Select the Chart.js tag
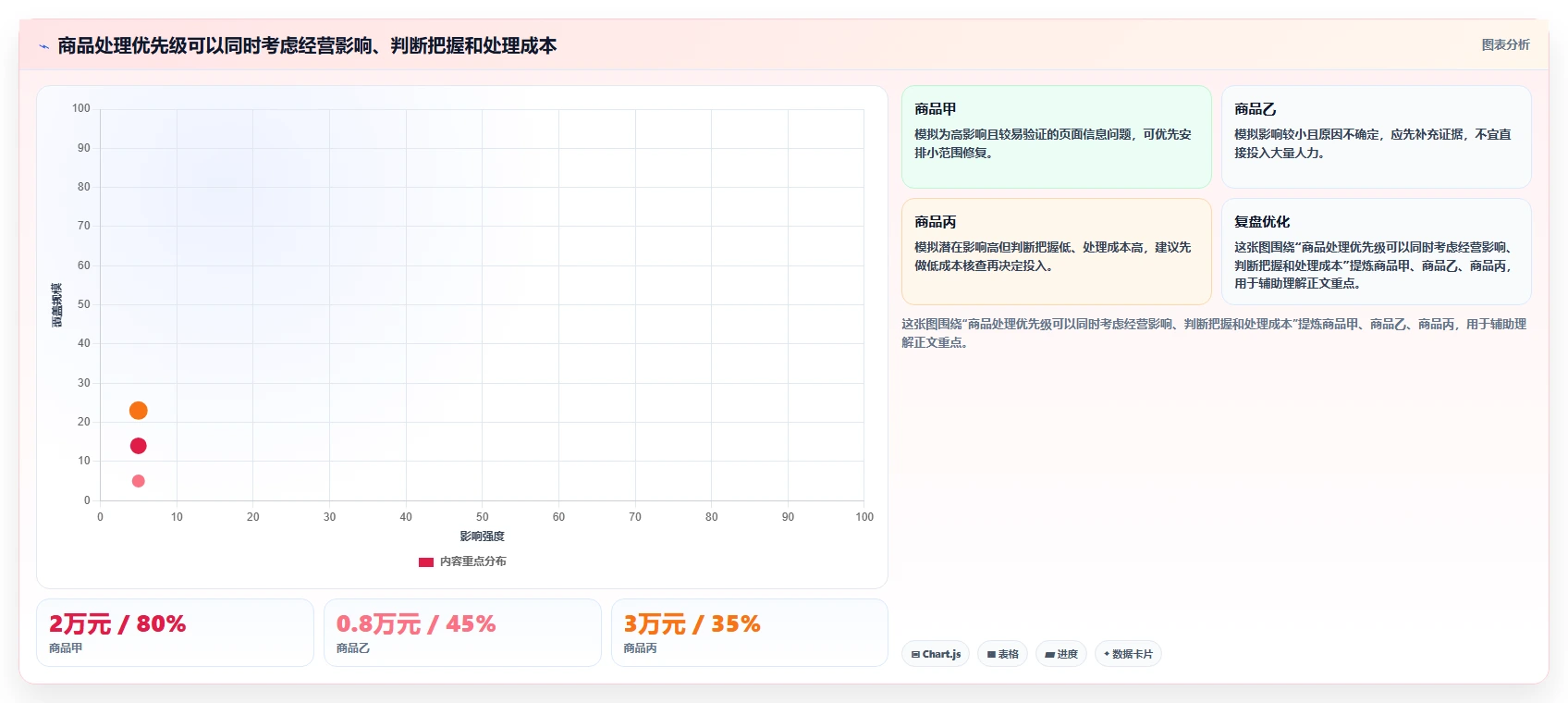This screenshot has height=703, width=1568. 936,654
